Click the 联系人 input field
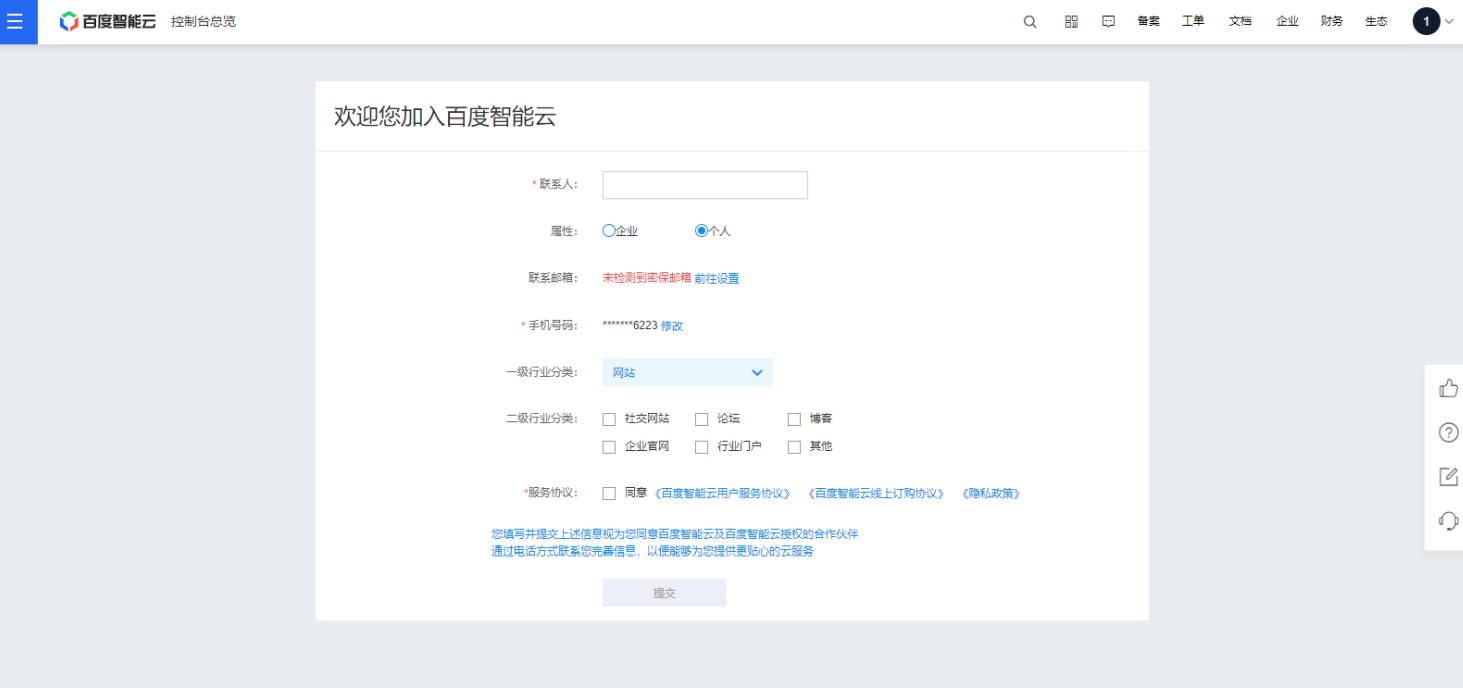Screen dimensions: 1463x688 tap(704, 185)
